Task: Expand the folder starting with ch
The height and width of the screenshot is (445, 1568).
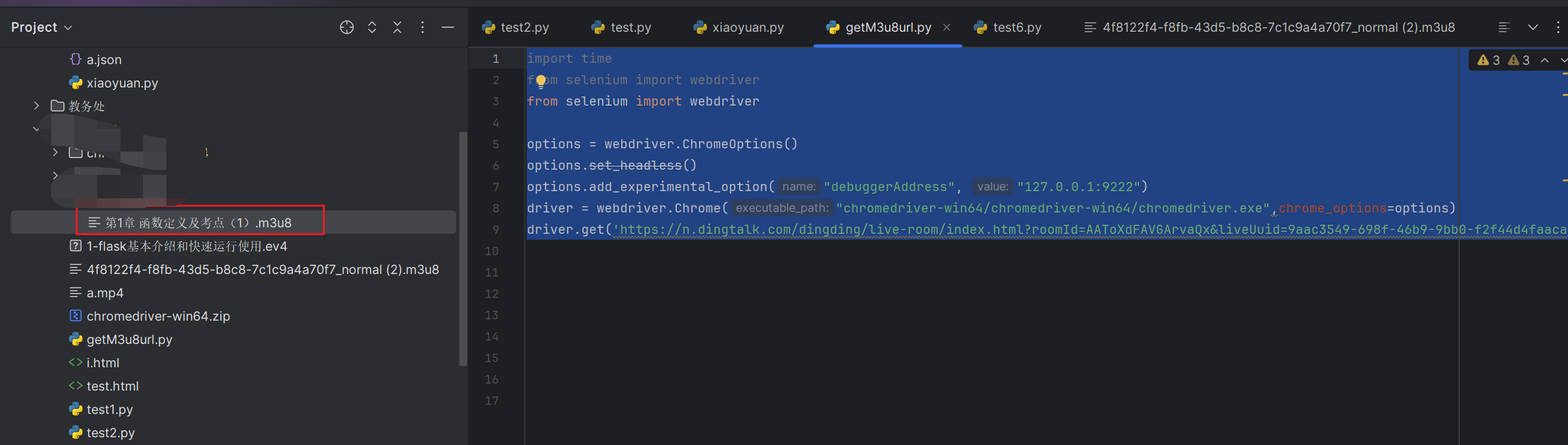Action: pyautogui.click(x=55, y=152)
